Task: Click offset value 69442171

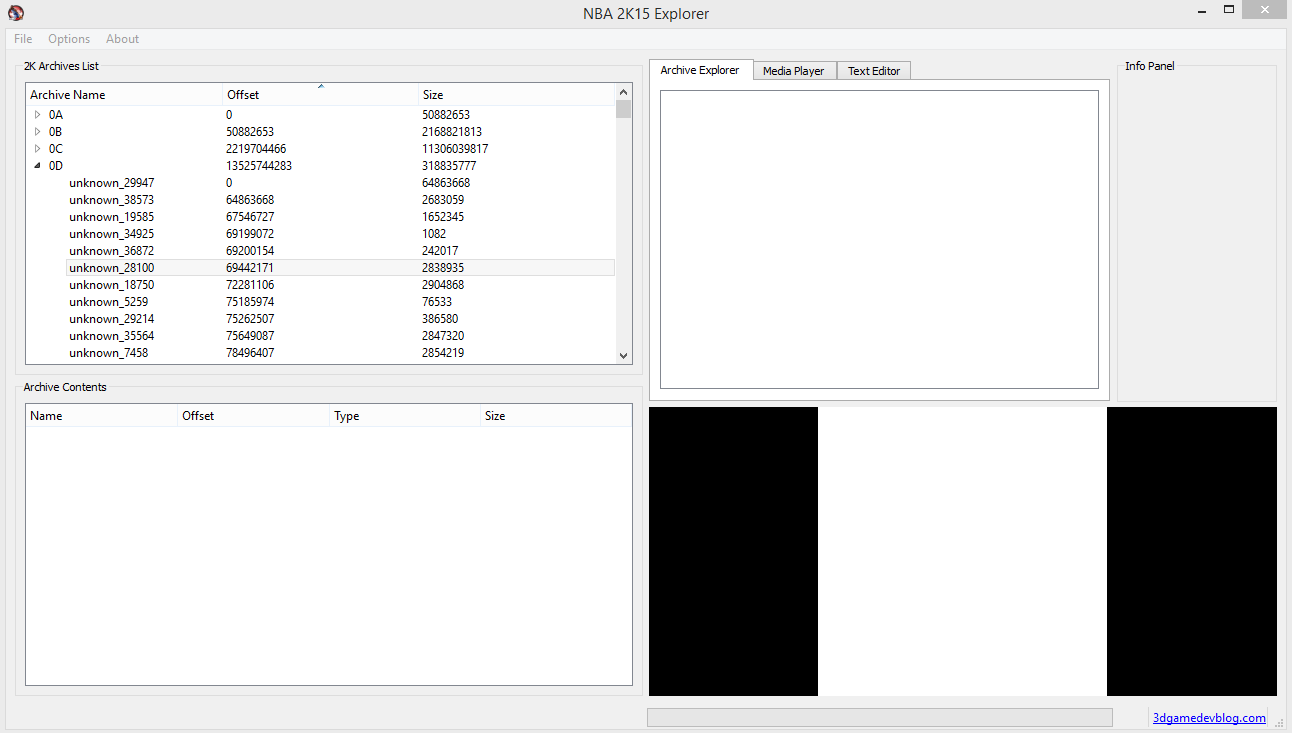Action: click(250, 268)
